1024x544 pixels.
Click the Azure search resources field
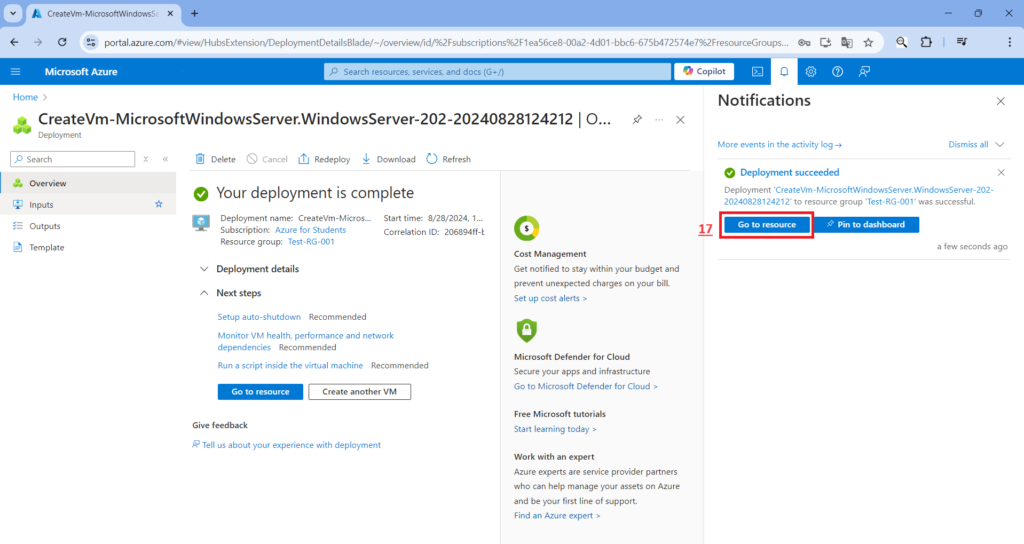point(497,72)
